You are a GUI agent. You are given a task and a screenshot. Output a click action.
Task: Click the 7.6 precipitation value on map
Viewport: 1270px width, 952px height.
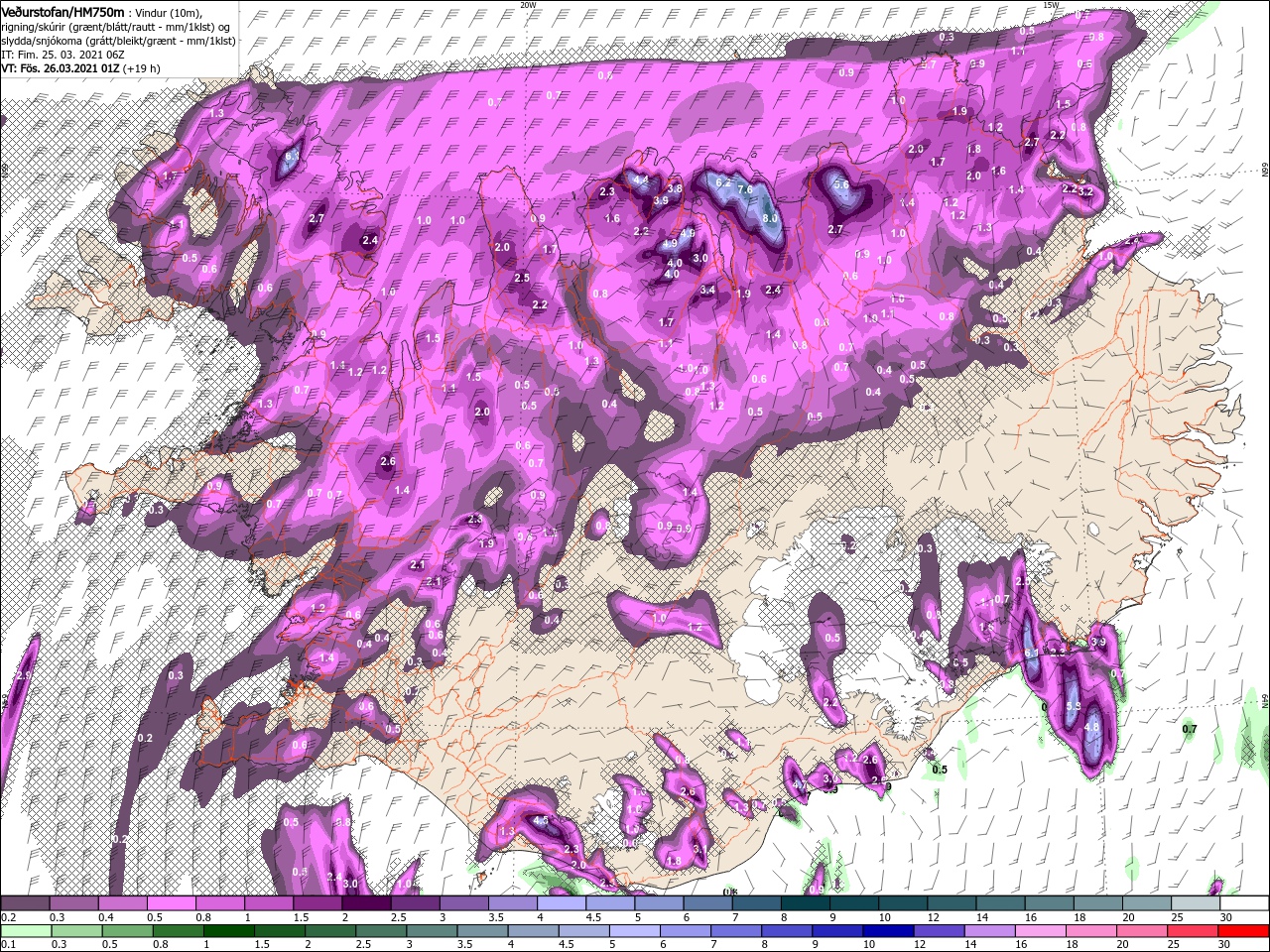point(745,189)
